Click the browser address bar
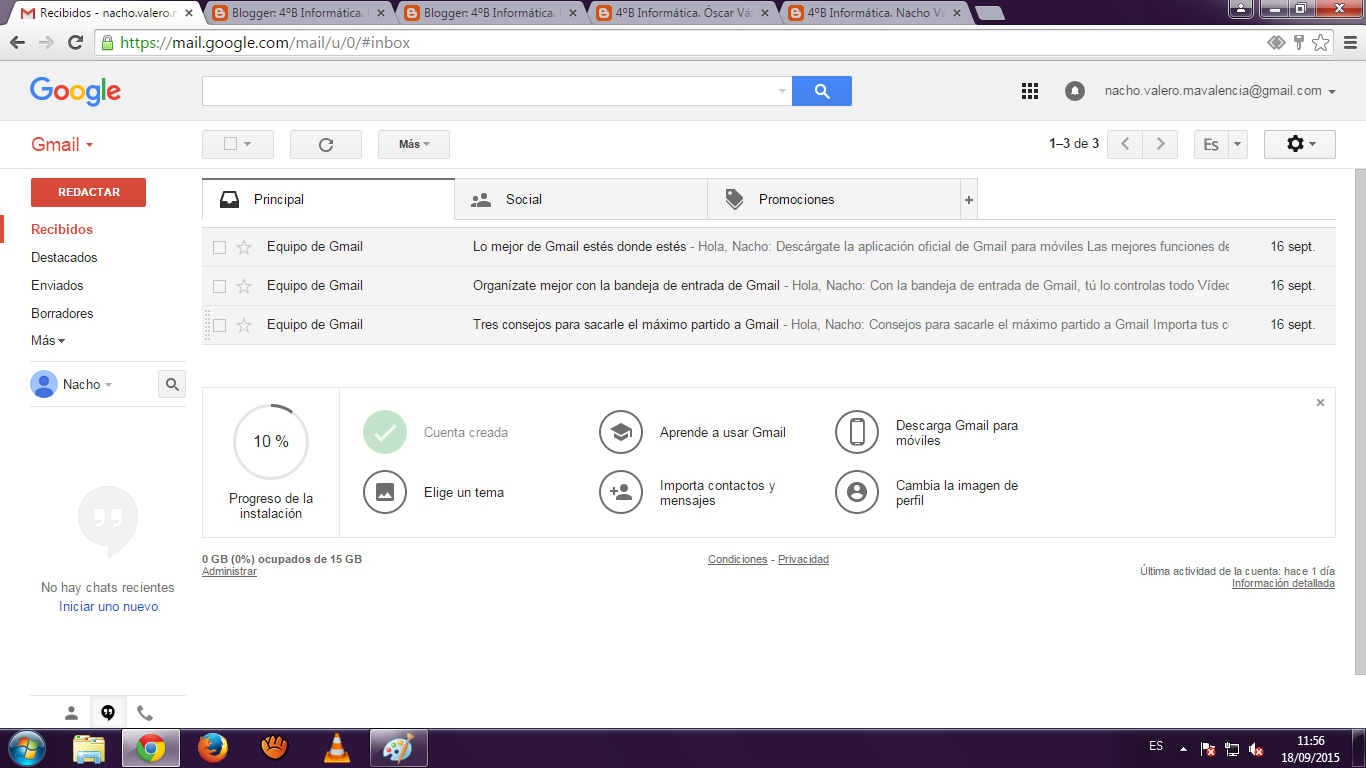This screenshot has width=1366, height=768. (x=680, y=43)
